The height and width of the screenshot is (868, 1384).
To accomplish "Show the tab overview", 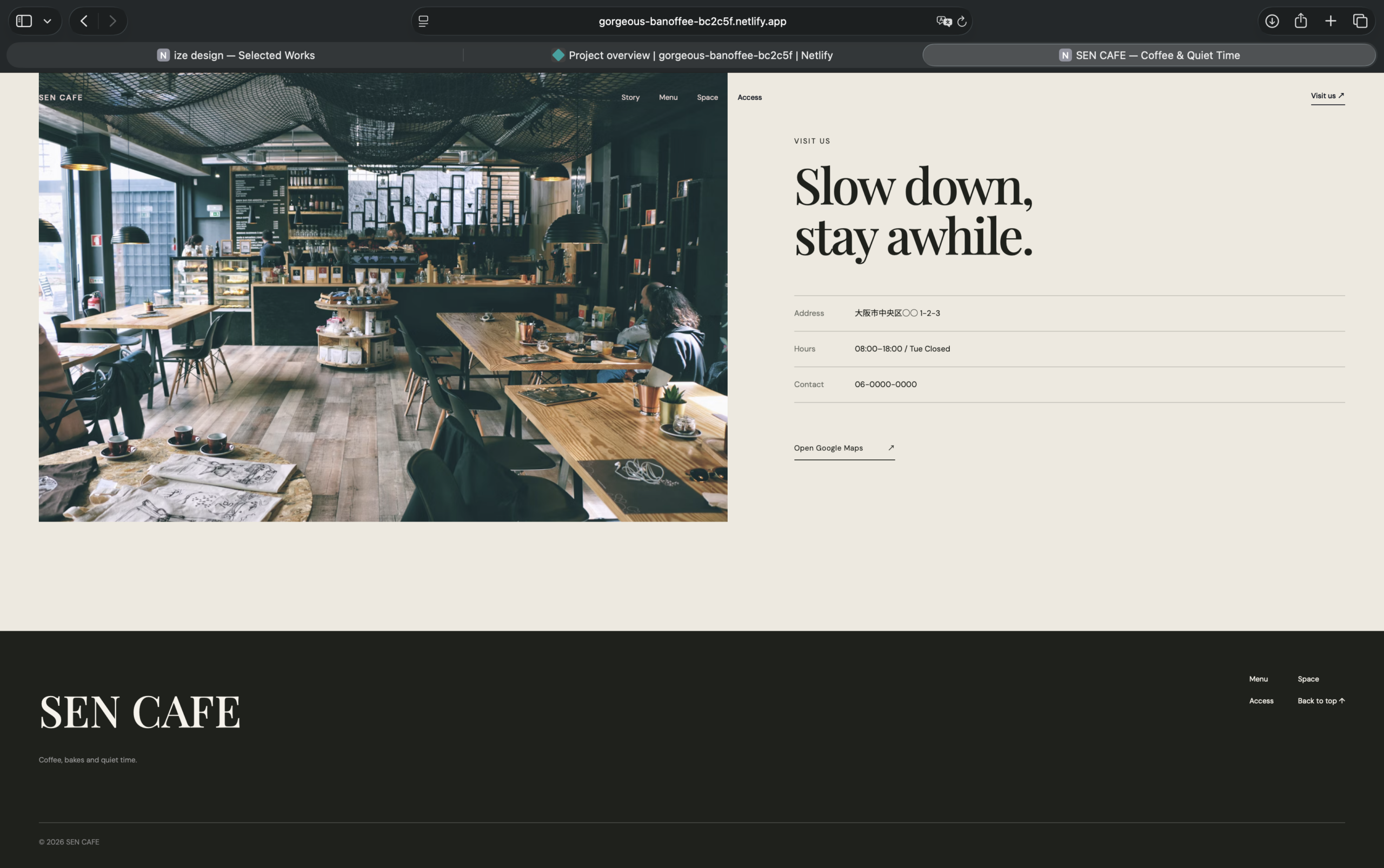I will point(1360,21).
